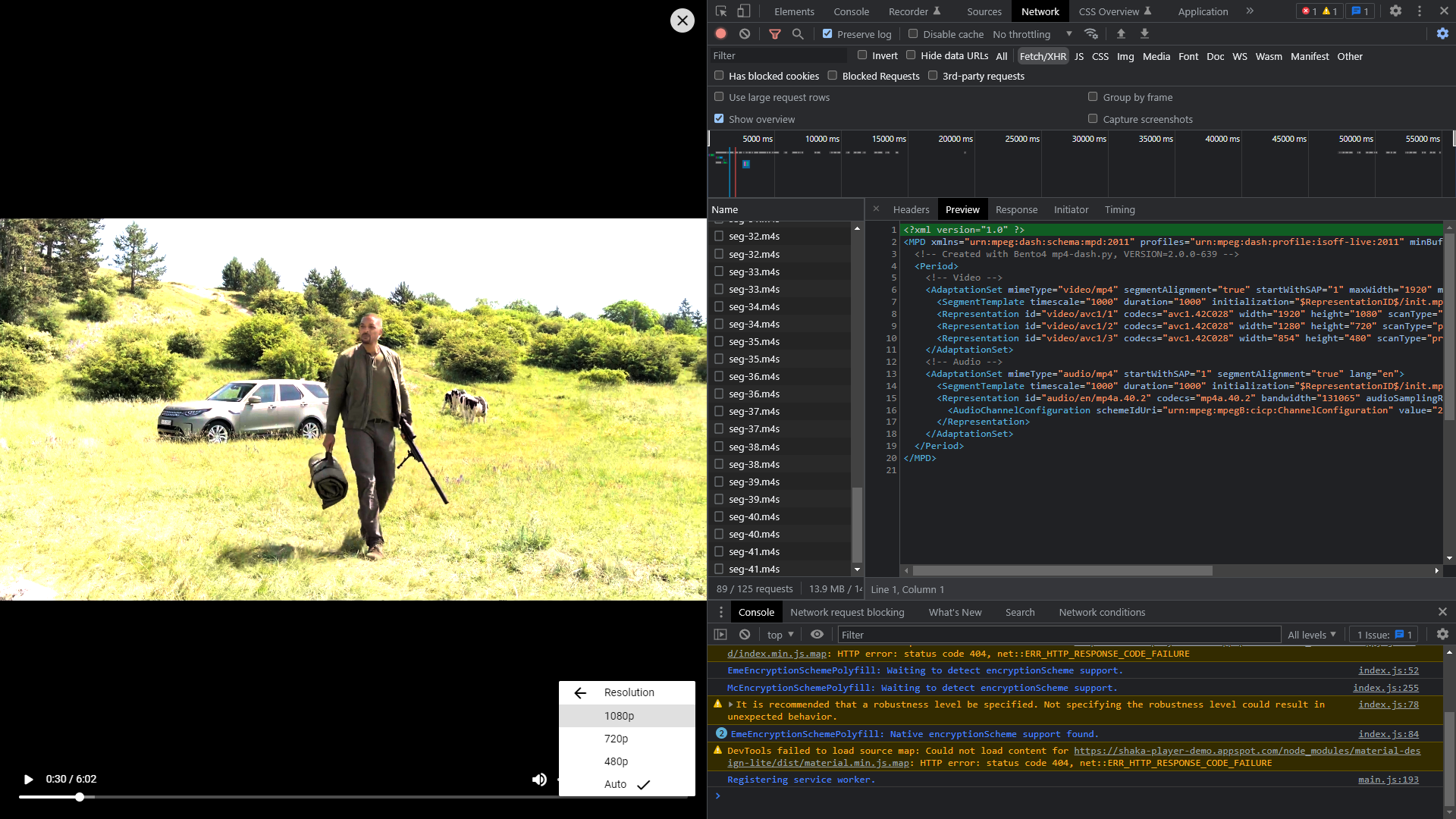Mute the video volume icon

pos(539,780)
